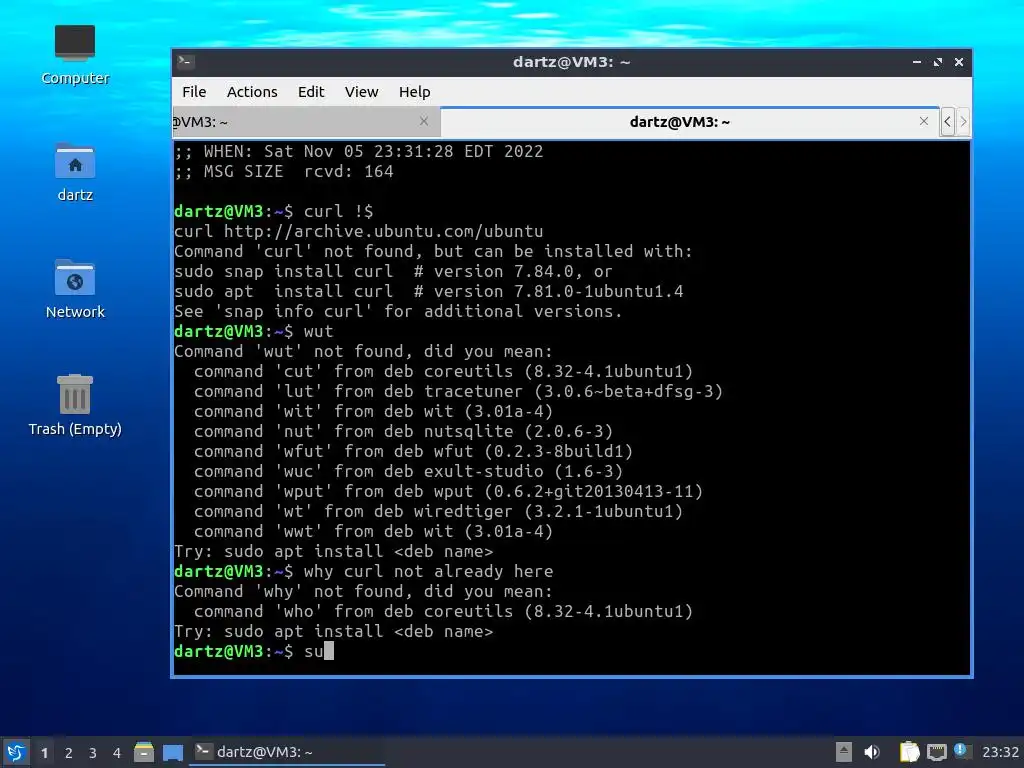Screen dimensions: 1024x768
Task: Click the ';; WHEN: Sat Nov 05' line
Action: tap(359, 152)
